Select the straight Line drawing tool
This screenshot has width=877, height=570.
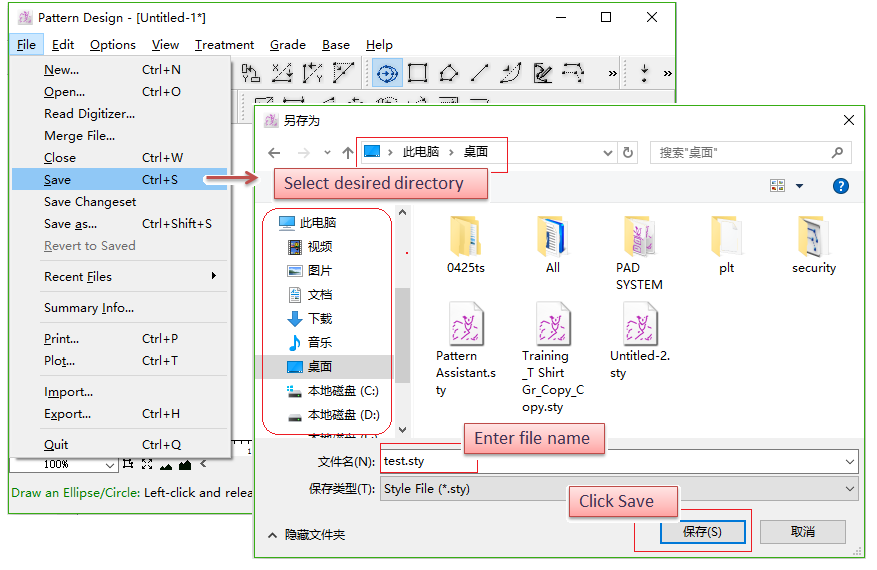(x=480, y=73)
